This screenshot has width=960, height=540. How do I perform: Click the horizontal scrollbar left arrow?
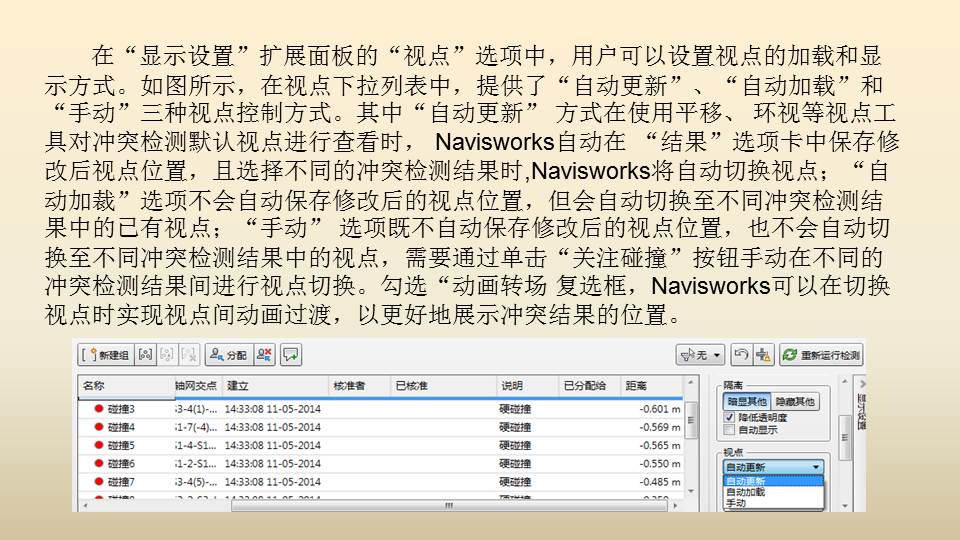coord(84,506)
